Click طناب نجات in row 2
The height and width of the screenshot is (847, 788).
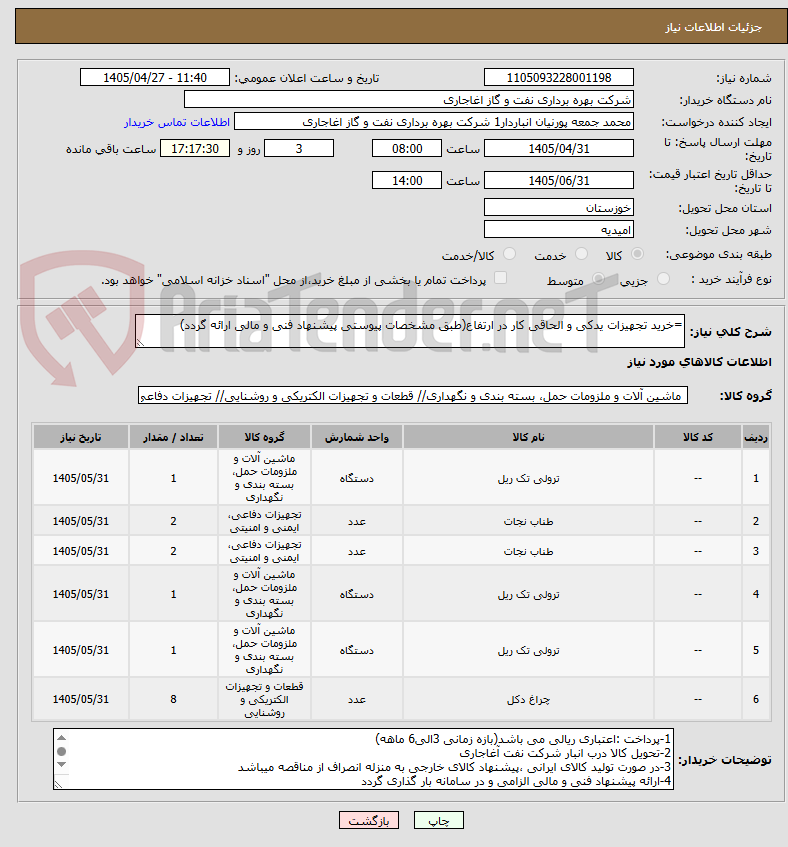(528, 521)
